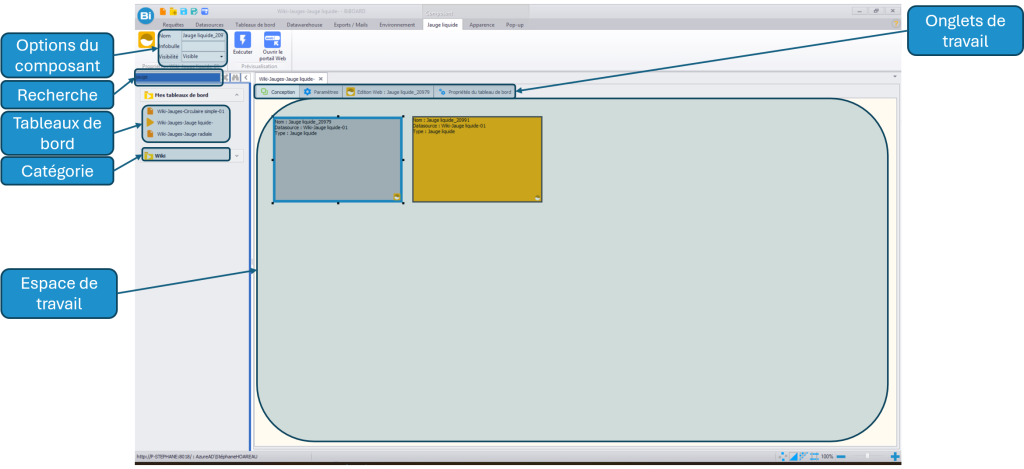The height and width of the screenshot is (469, 1024).
Task: Click the orange new document icon in title bar
Action: (163, 12)
